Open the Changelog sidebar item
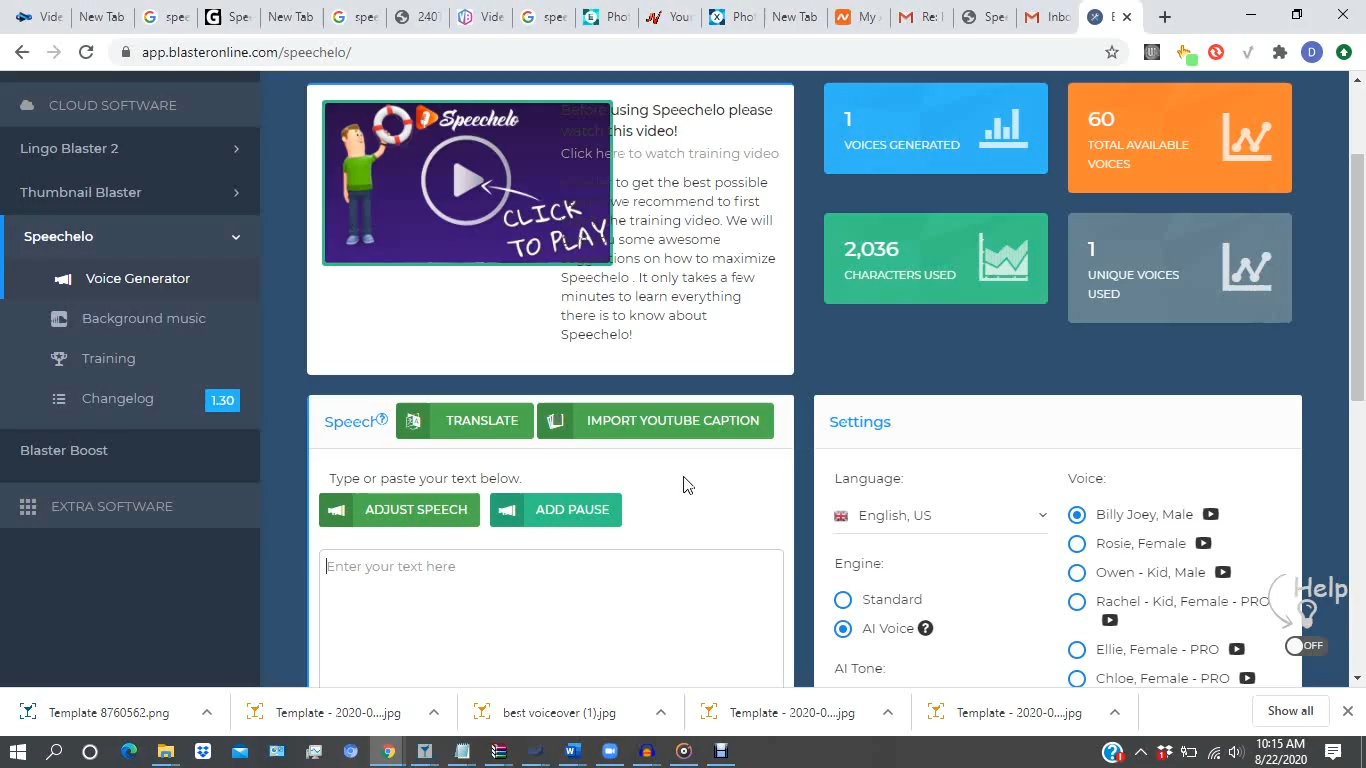This screenshot has height=768, width=1366. [x=117, y=398]
